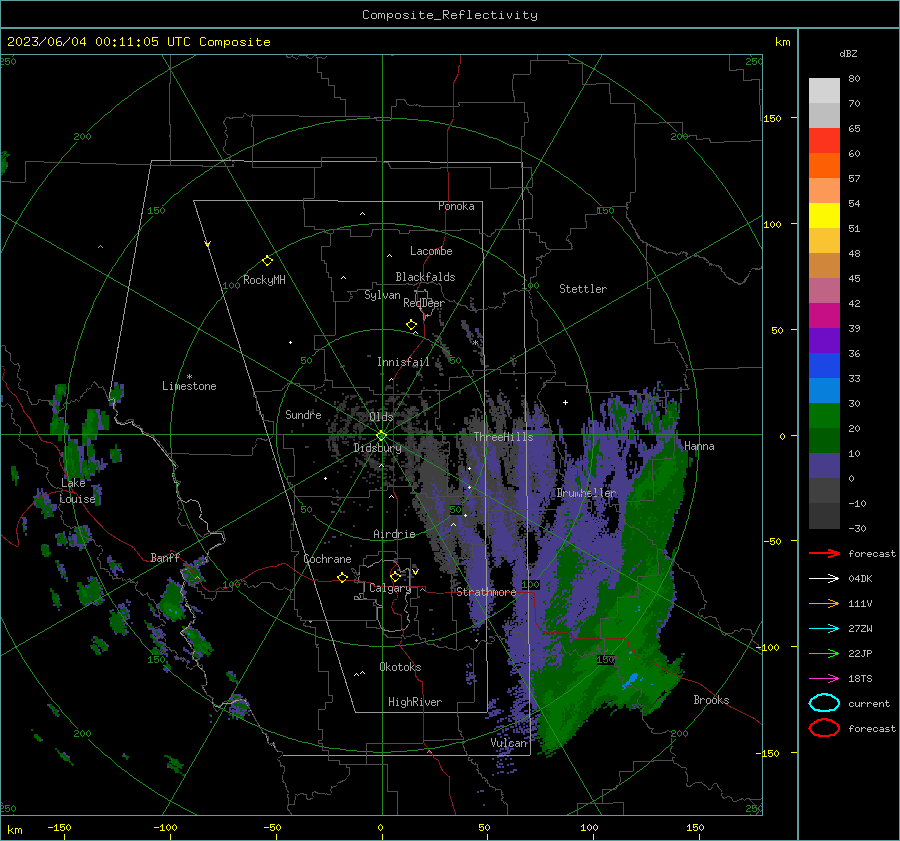Select the violet purple swatch in the dBZ scale
Image resolution: width=900 pixels, height=841 pixels.
[824, 341]
